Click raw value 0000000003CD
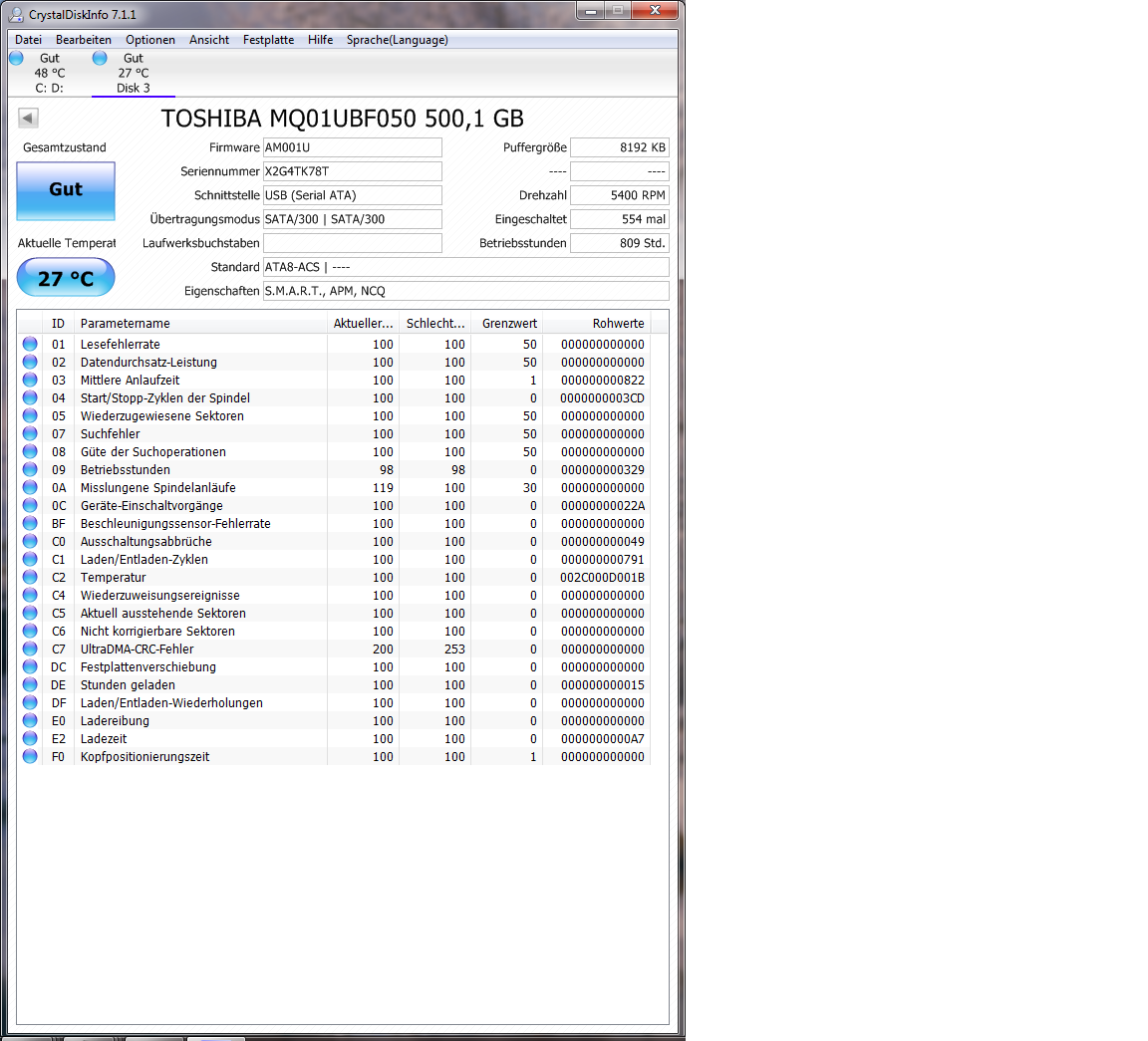Screen dimensions: 1148x1041 click(x=602, y=397)
